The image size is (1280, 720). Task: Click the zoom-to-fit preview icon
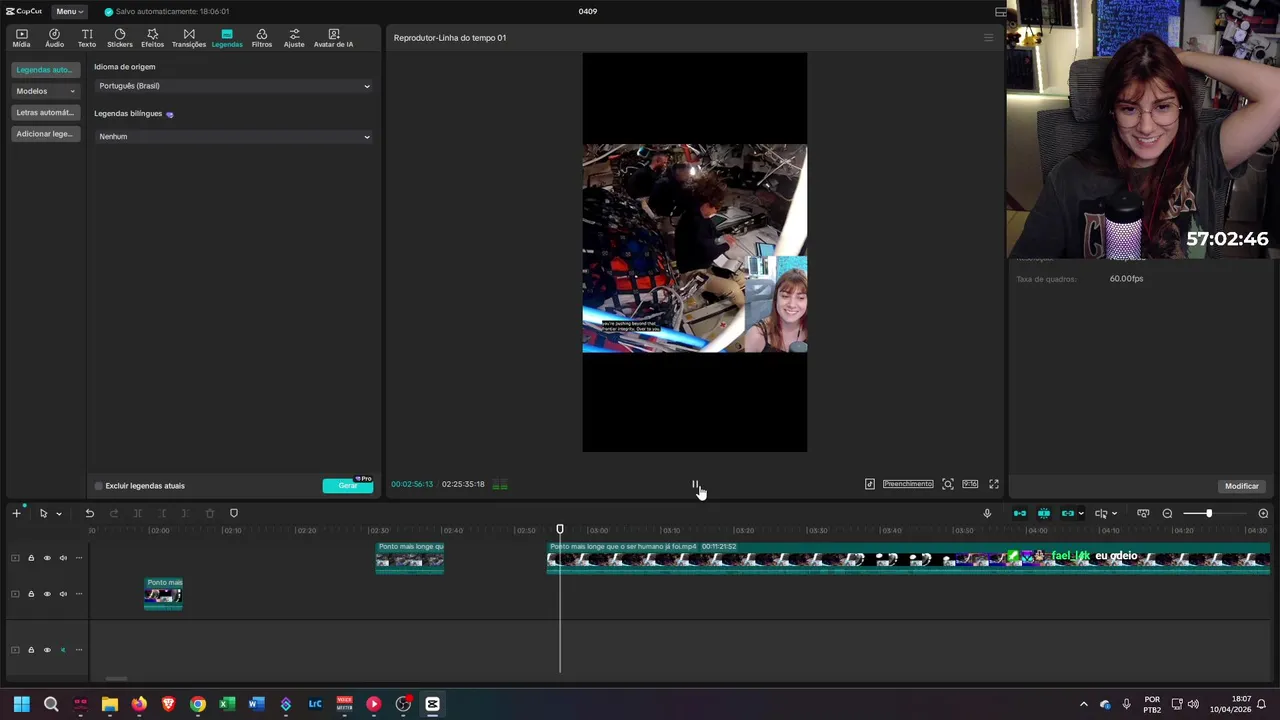click(948, 484)
